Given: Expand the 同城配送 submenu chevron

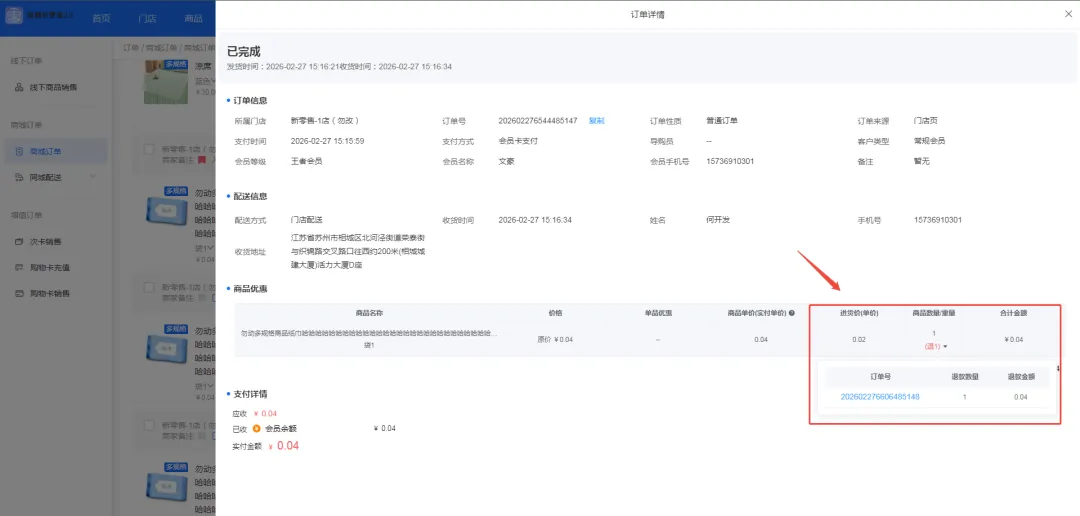Looking at the screenshot, I should (x=93, y=177).
